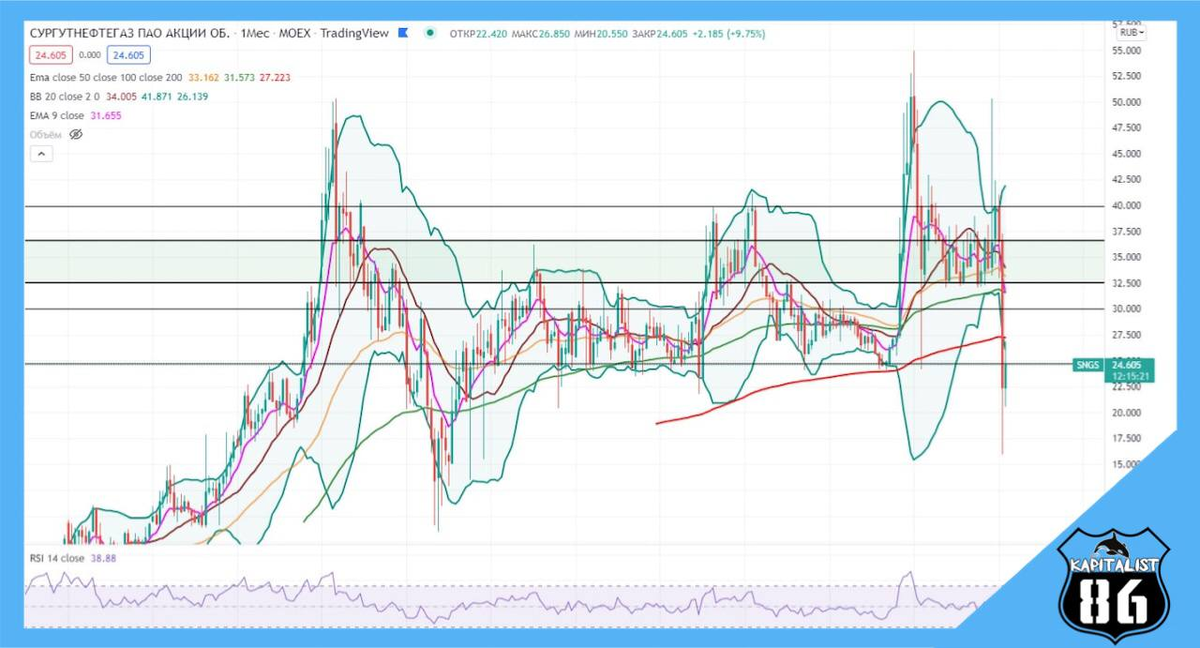Collapse the indicator legend with the chevron button
1200x648 pixels.
[x=40, y=153]
